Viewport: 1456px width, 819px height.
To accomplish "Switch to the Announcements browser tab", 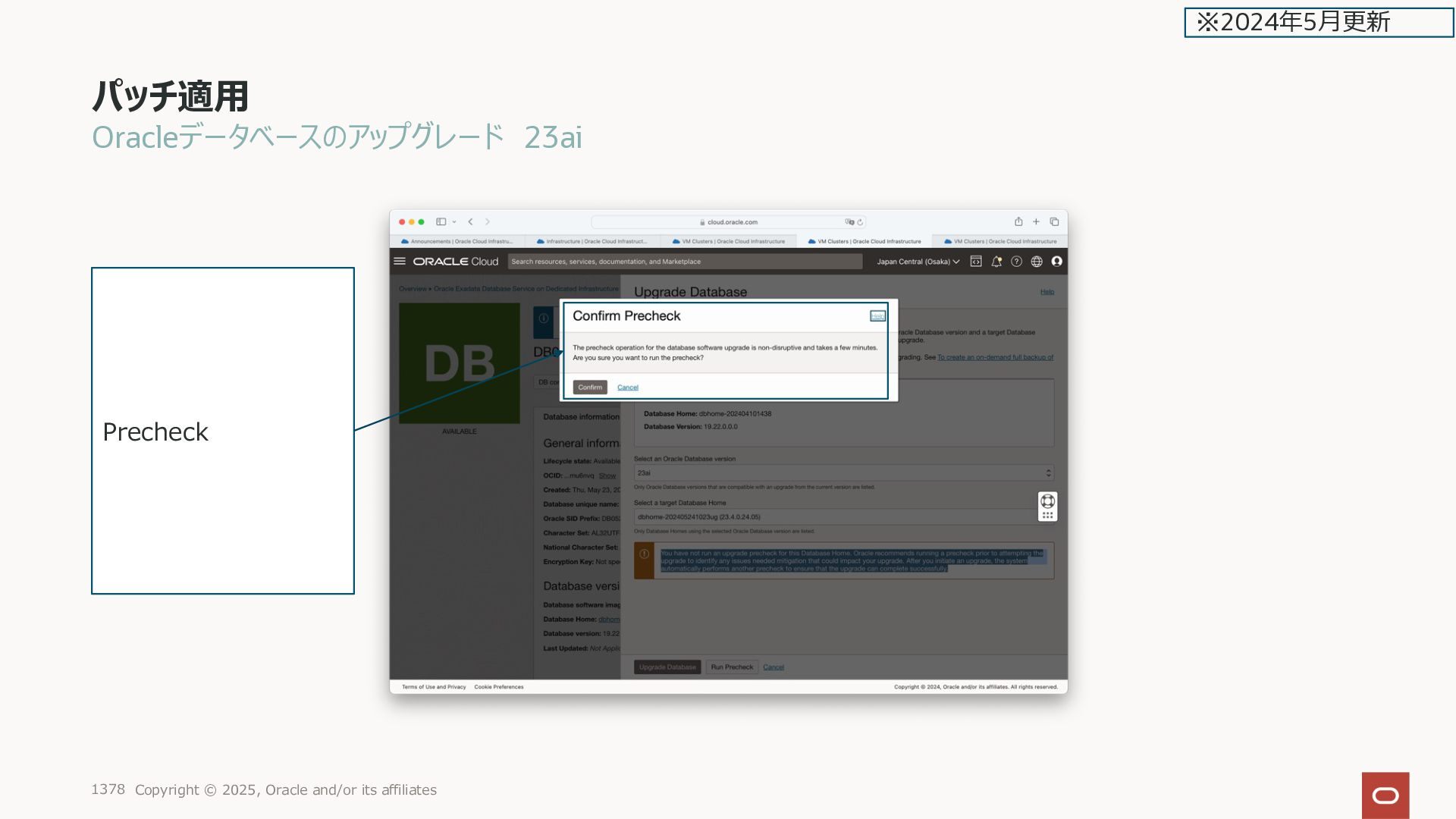I will coord(457,241).
